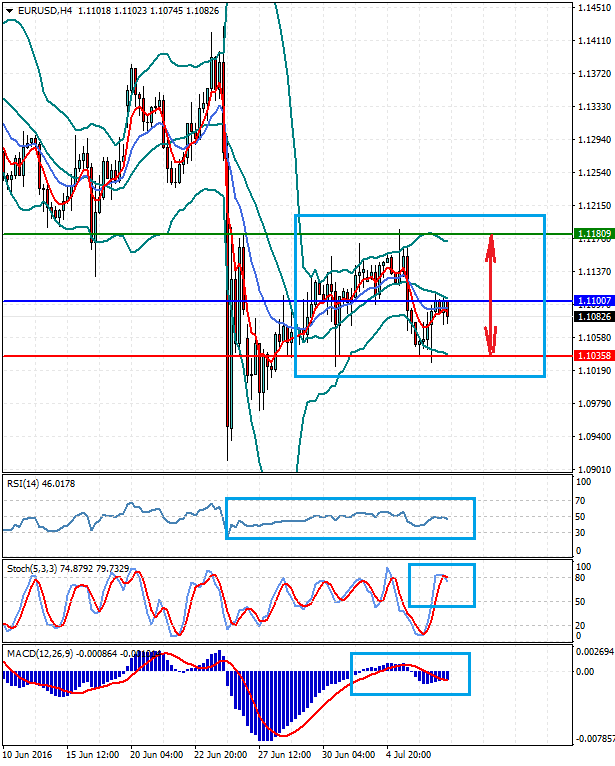Click the 1.14510 label on price scale
Screen dimensions: 615x766
click(x=594, y=7)
